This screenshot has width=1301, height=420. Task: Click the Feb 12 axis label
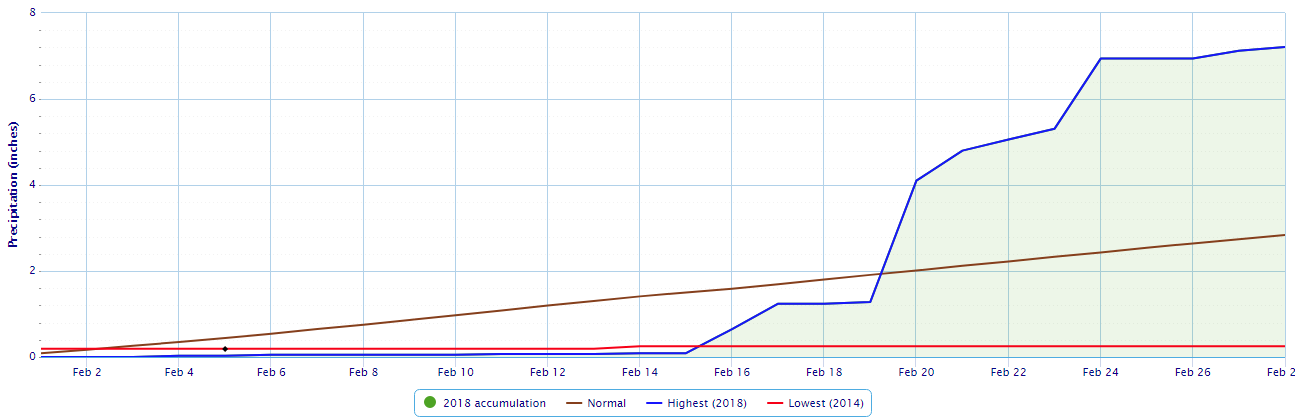pos(547,372)
